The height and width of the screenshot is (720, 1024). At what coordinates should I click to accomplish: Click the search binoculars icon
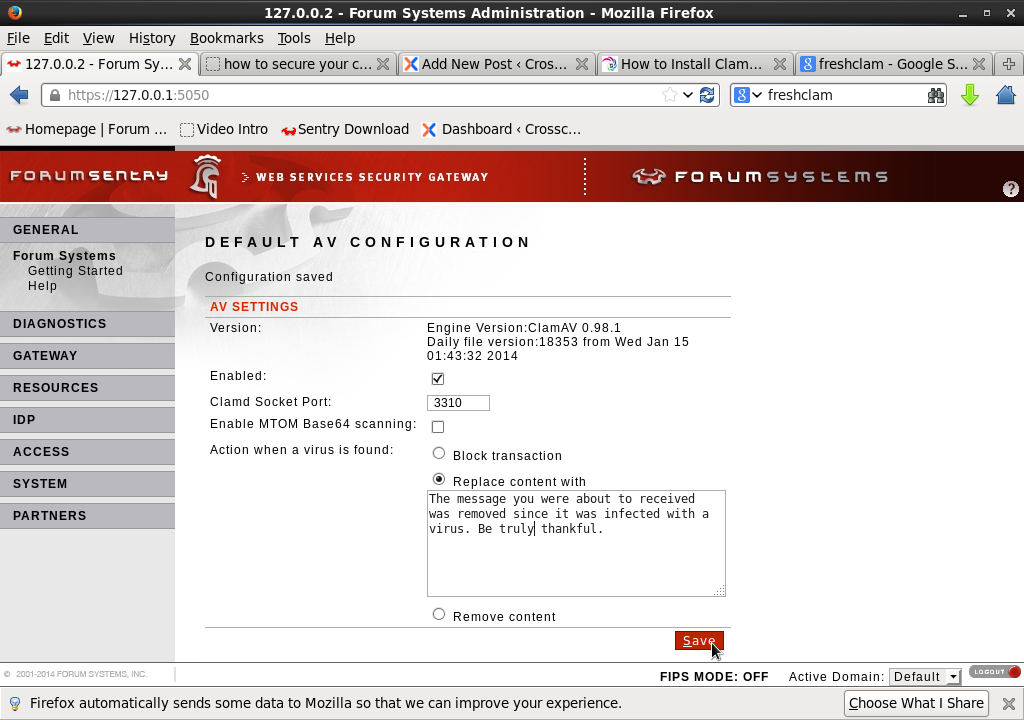pos(935,95)
